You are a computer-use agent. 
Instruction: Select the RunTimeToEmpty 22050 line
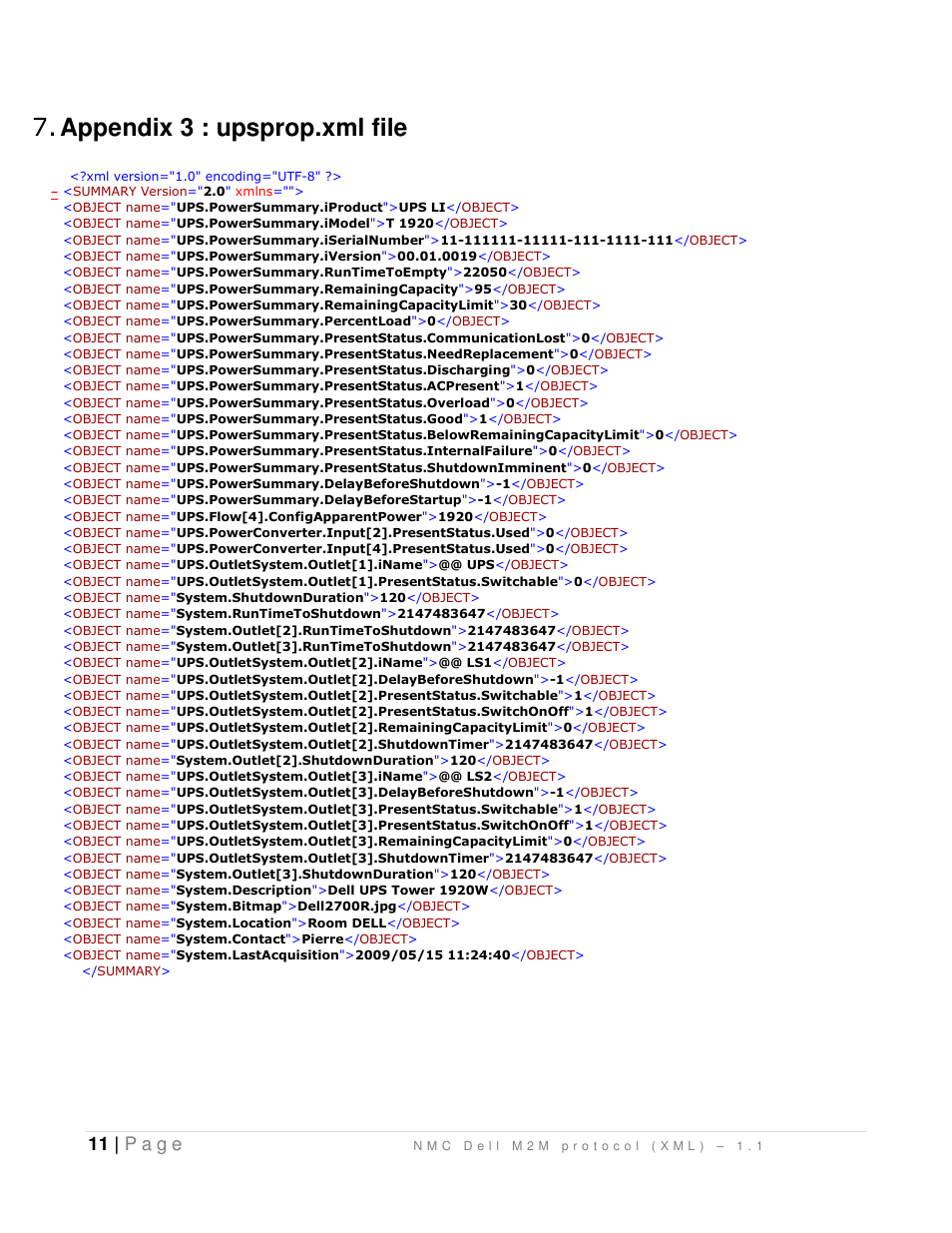[322, 273]
